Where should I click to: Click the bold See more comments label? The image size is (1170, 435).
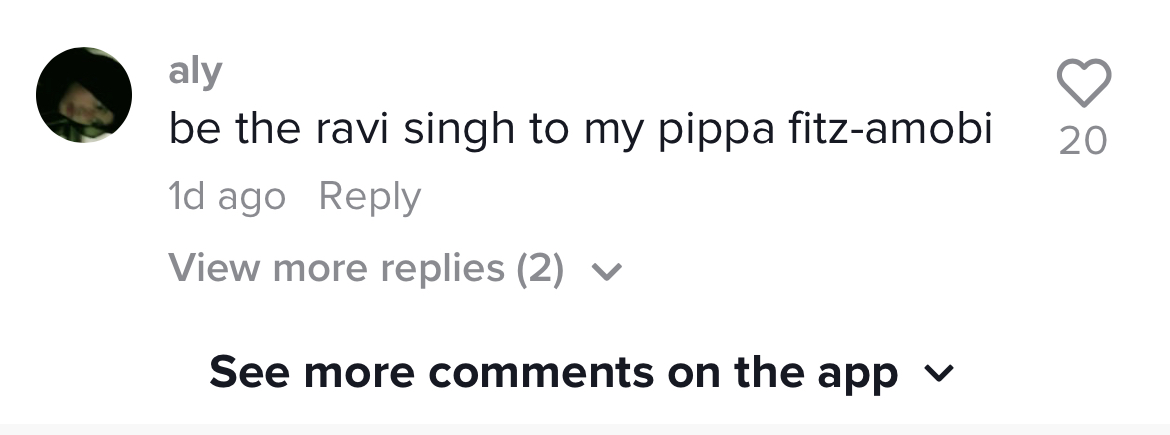(x=553, y=372)
